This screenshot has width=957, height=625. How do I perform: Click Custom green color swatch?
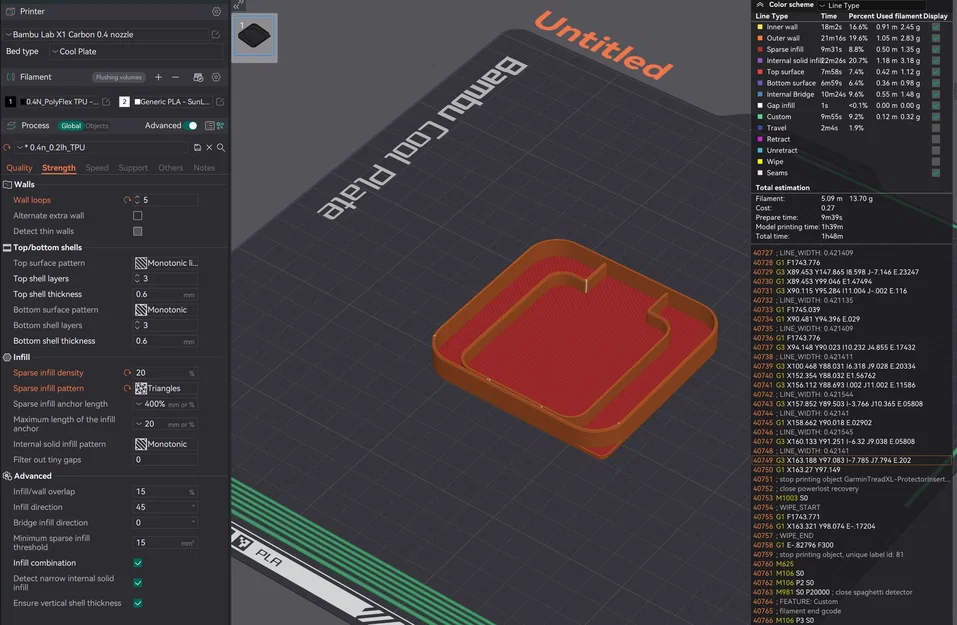(x=760, y=117)
